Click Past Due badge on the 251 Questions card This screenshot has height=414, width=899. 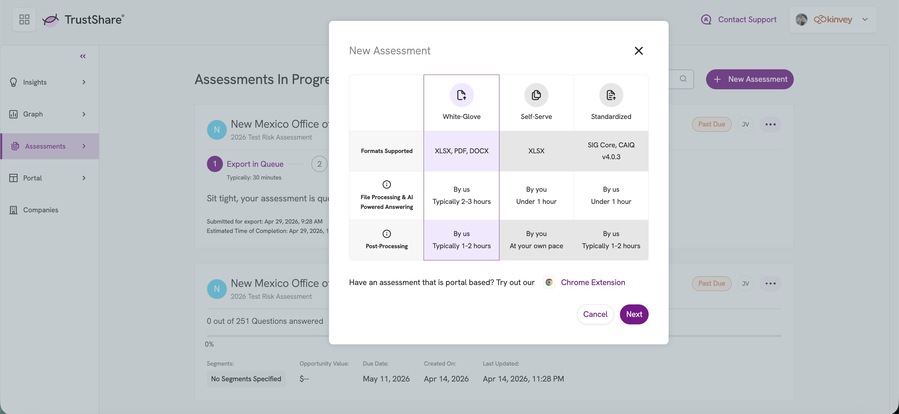coord(712,283)
